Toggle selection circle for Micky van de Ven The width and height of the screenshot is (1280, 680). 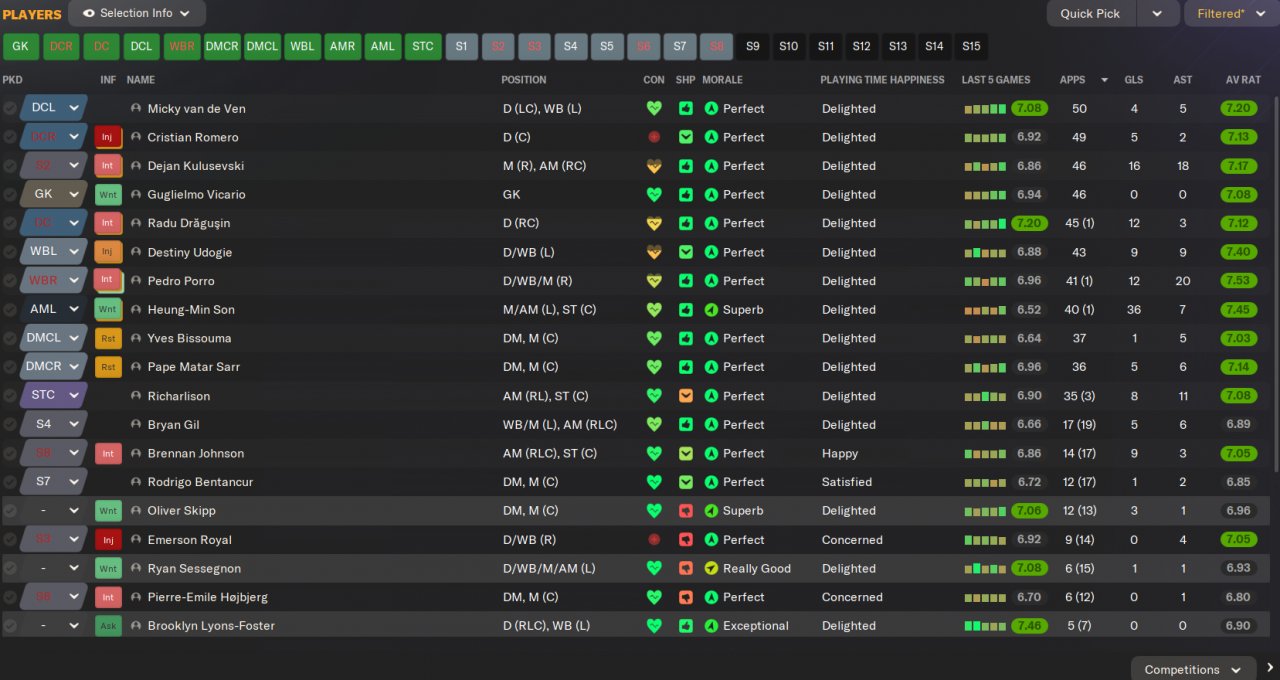click(10, 108)
